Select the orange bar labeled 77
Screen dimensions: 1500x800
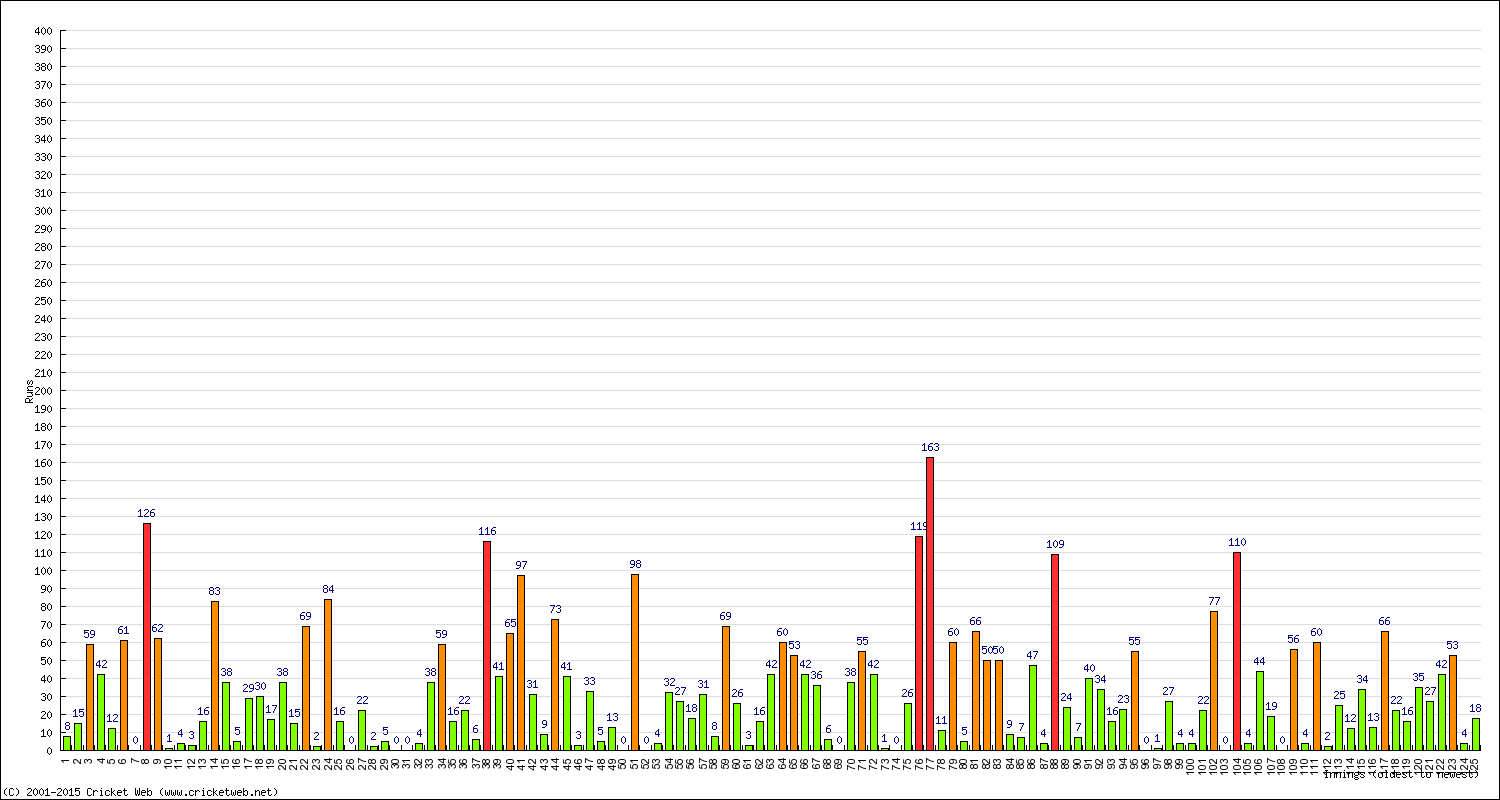click(1214, 680)
